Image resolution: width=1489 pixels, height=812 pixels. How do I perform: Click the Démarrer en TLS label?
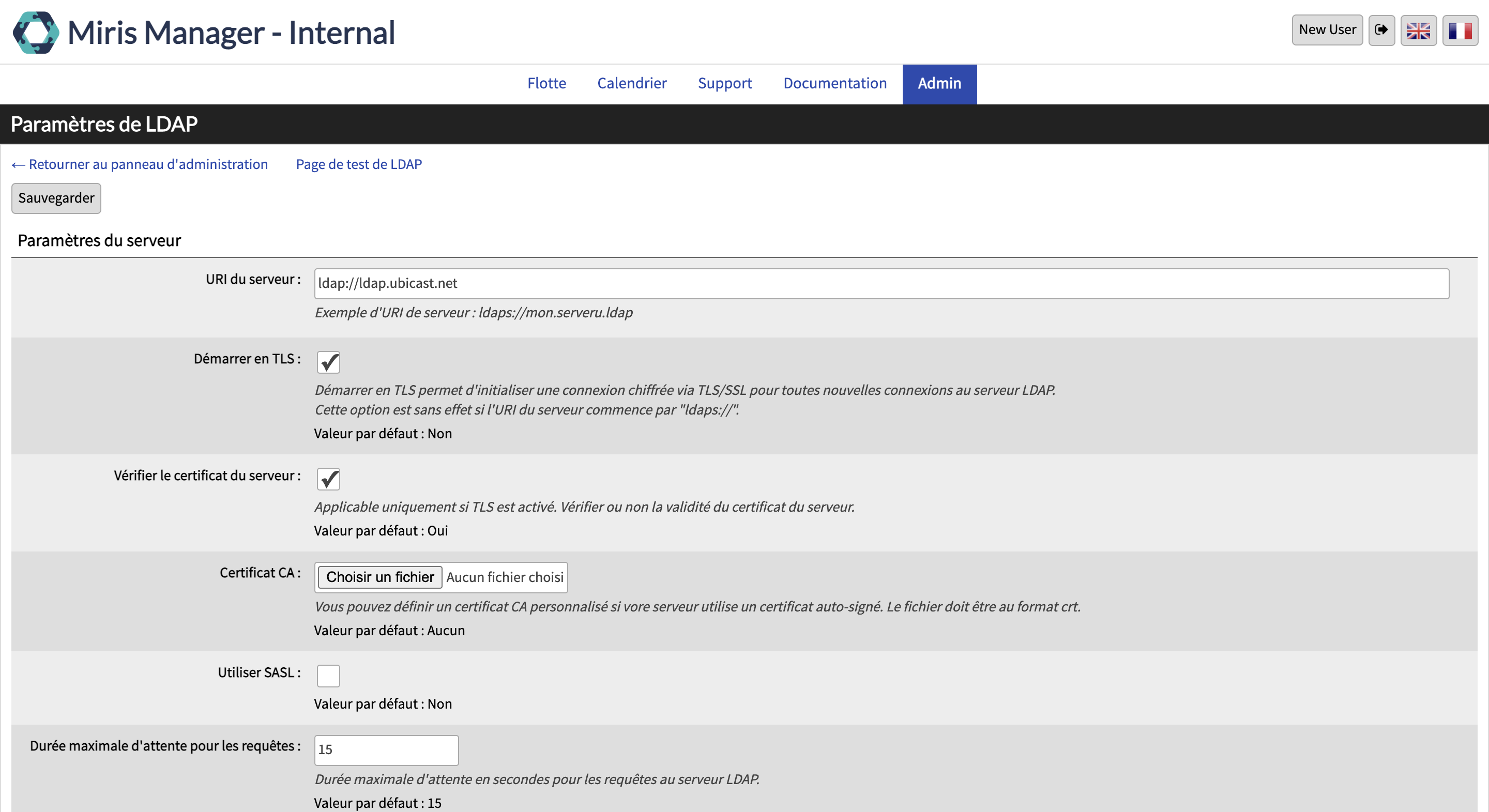(x=247, y=359)
